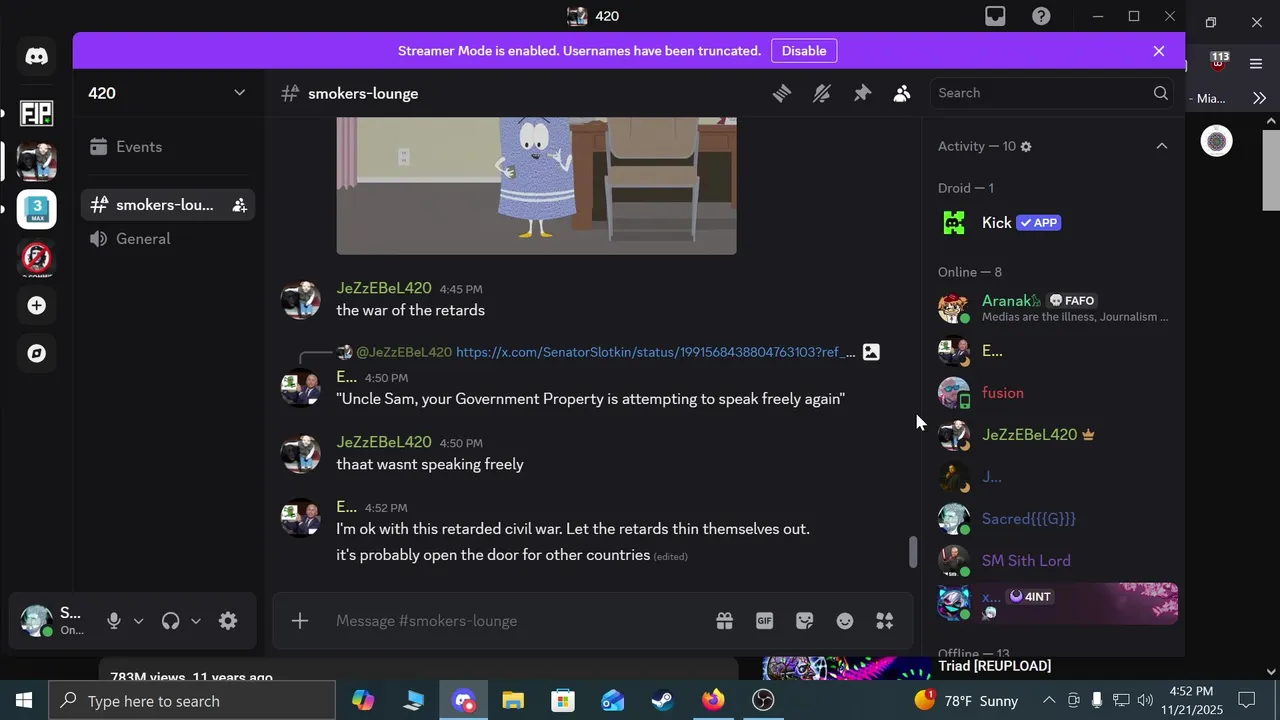Show hidden system tray icons chevron

point(1049,701)
